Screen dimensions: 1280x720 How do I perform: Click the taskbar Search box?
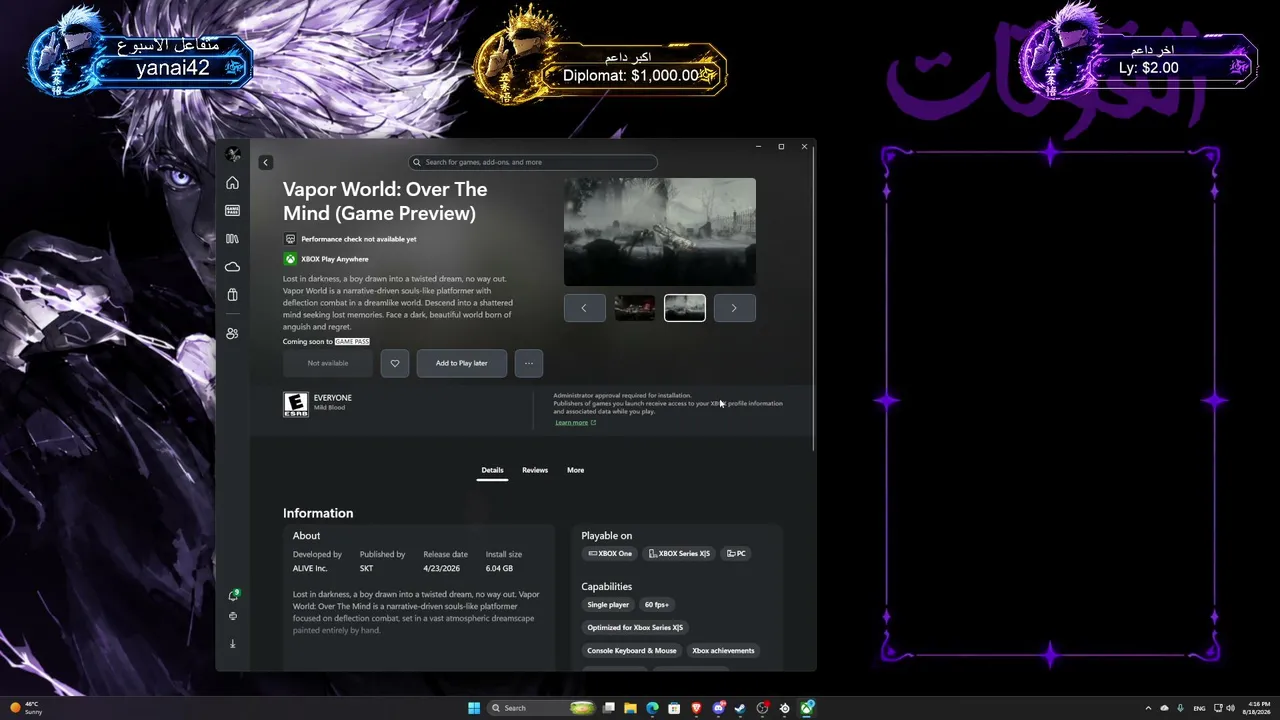coord(541,708)
